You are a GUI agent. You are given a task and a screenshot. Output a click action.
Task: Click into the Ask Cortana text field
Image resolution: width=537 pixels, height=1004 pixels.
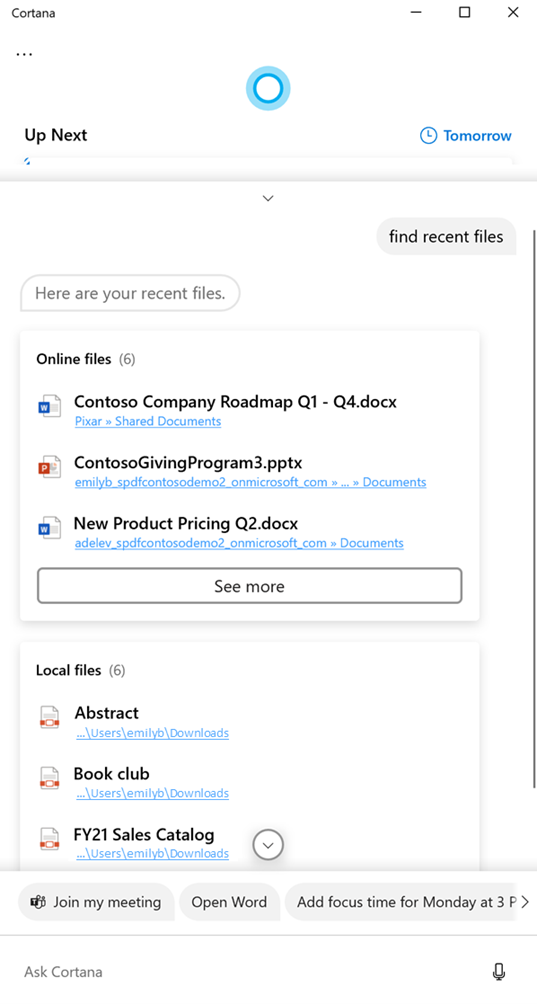(x=250, y=972)
